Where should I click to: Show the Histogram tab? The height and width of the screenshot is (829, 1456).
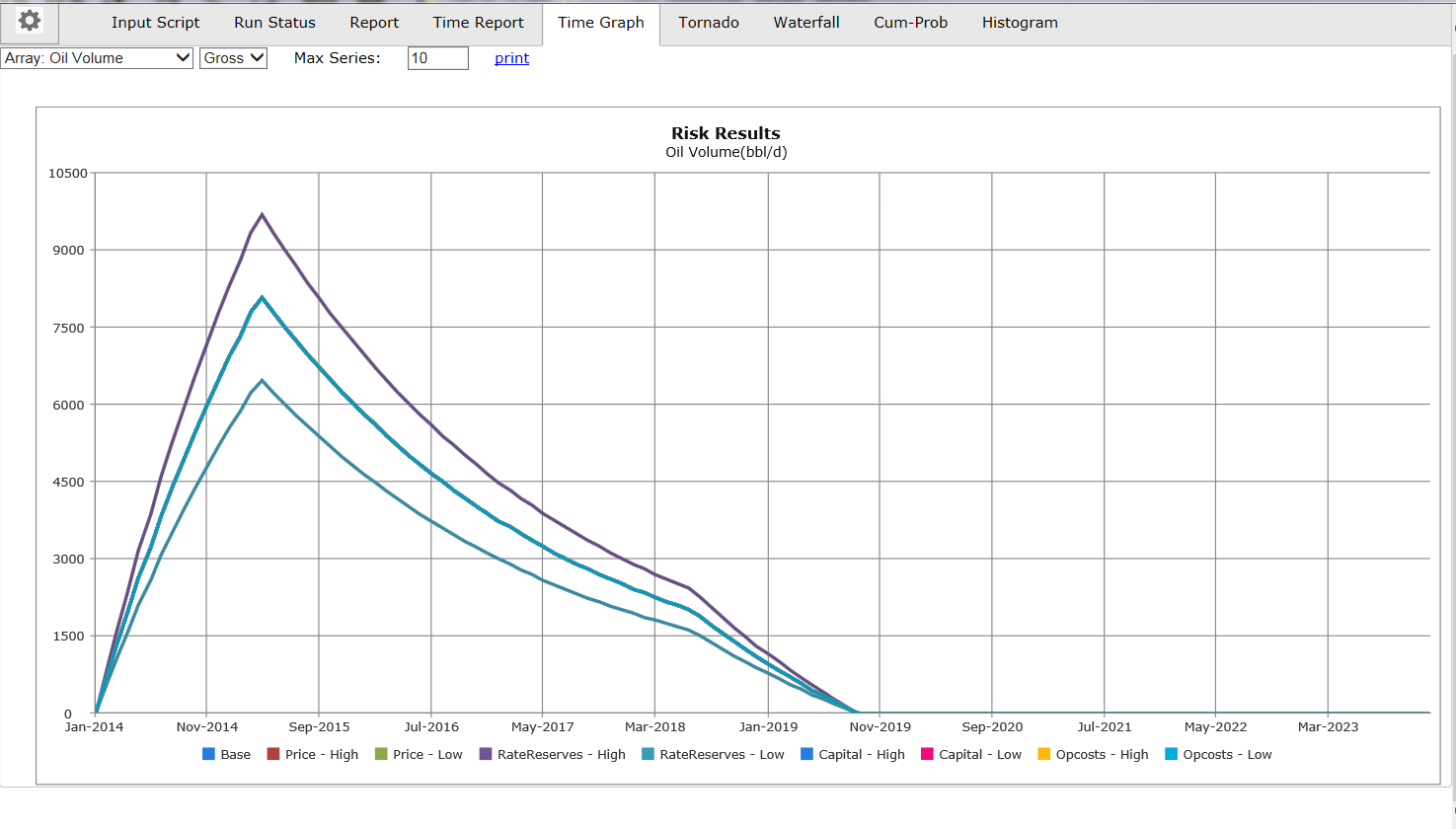[1020, 23]
